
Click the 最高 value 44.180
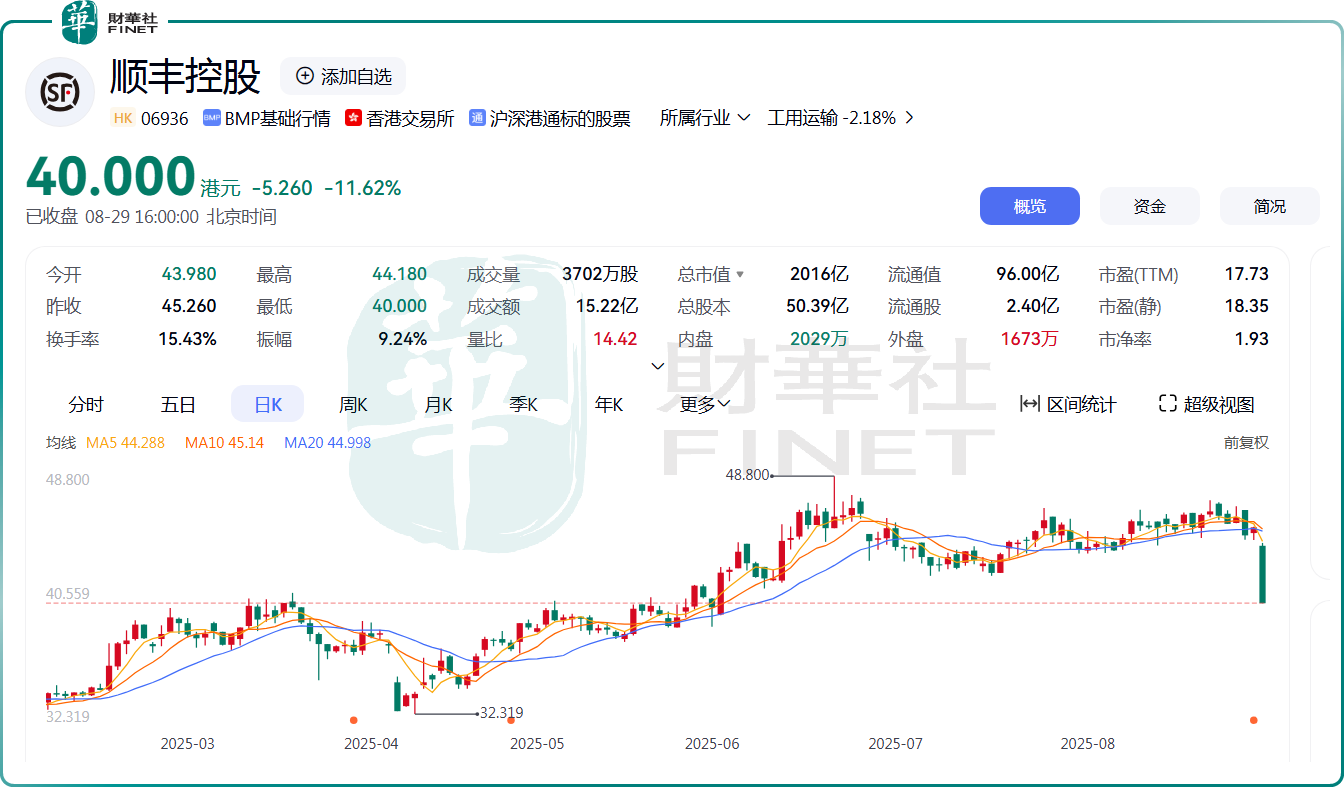pyautogui.click(x=399, y=274)
